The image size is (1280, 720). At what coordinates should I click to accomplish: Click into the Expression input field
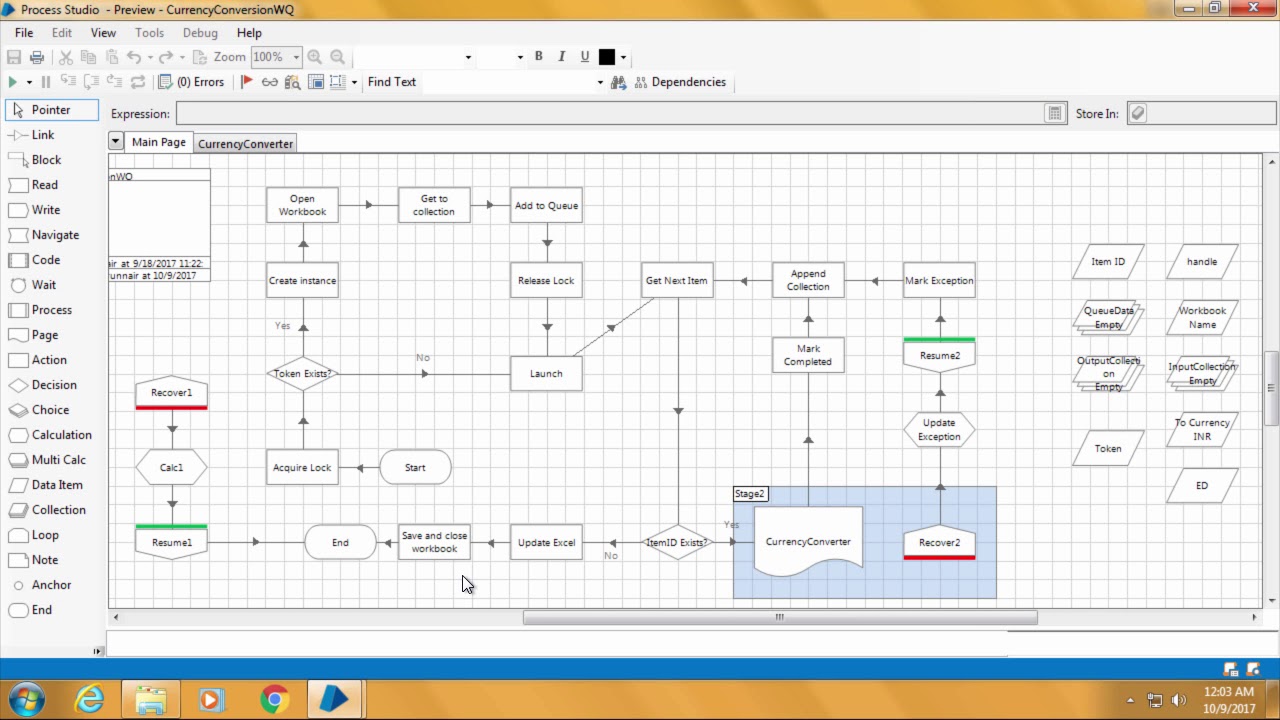610,114
